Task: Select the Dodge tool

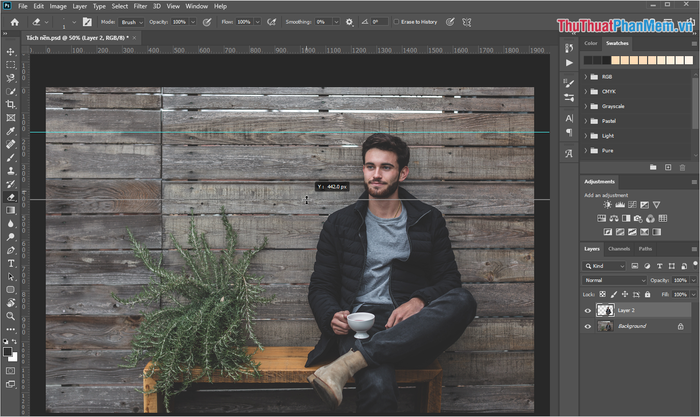Action: [11, 237]
